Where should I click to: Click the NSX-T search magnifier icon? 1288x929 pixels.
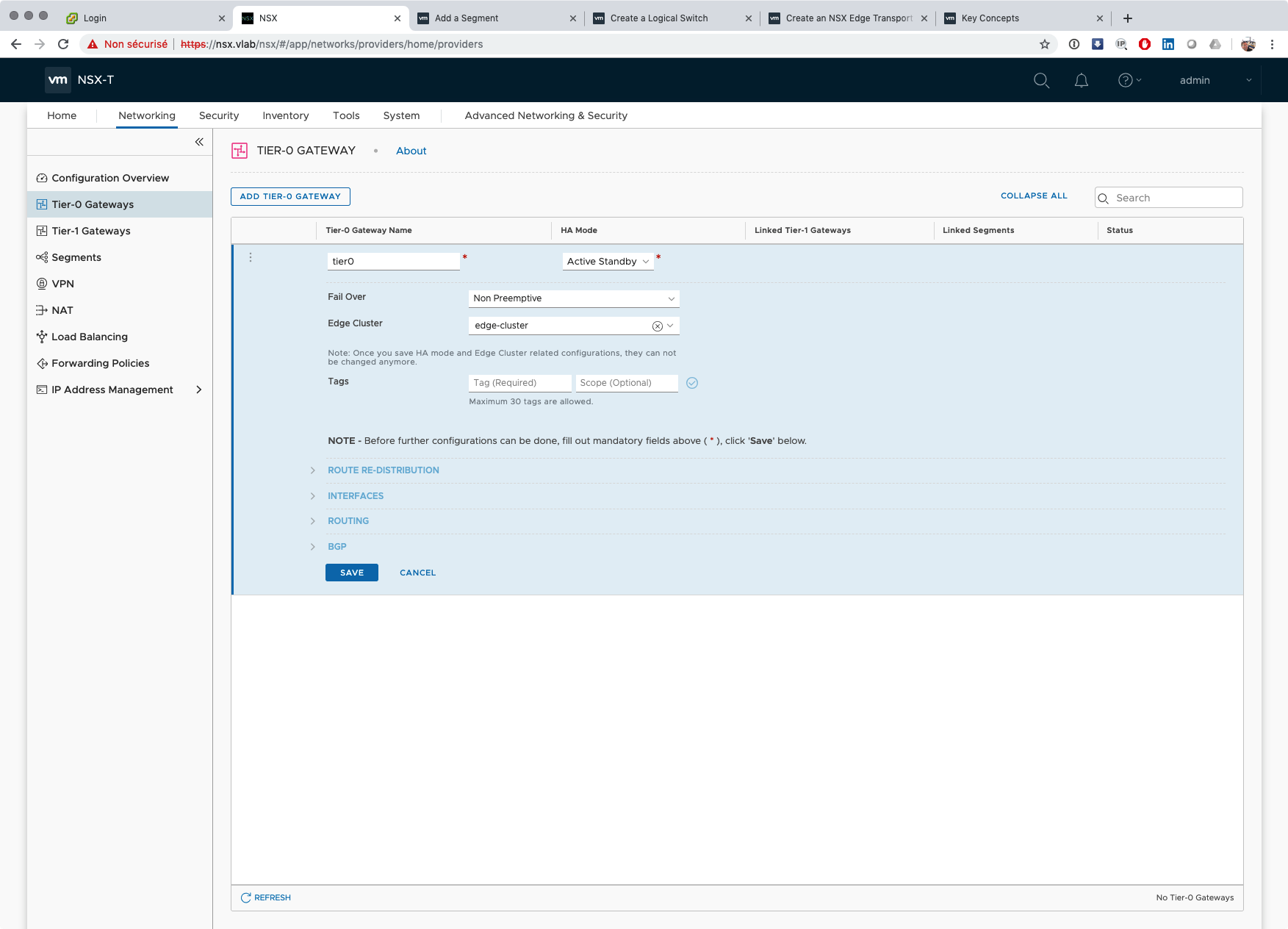pyautogui.click(x=1041, y=80)
